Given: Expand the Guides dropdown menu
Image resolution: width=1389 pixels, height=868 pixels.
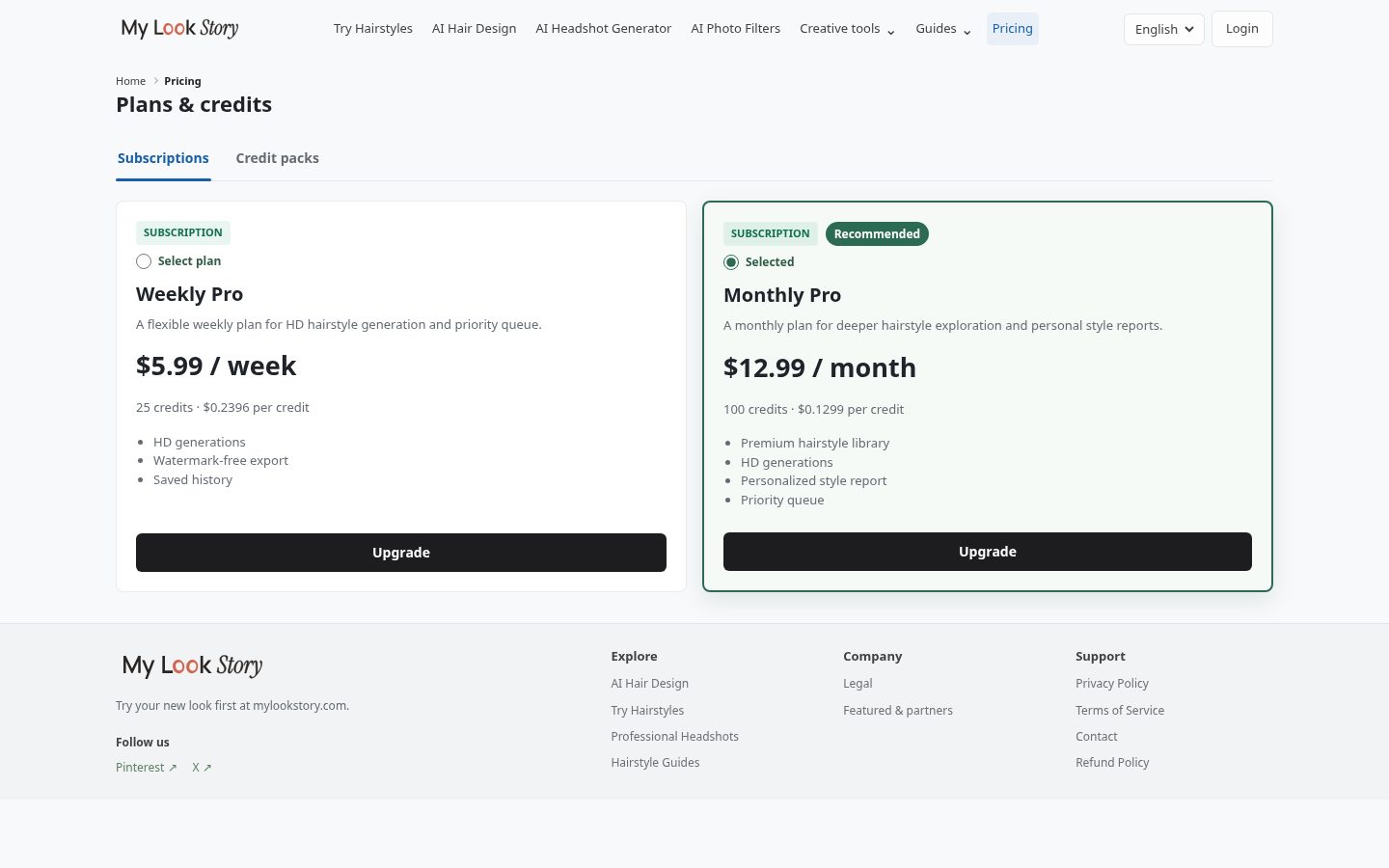Looking at the screenshot, I should coord(942,29).
